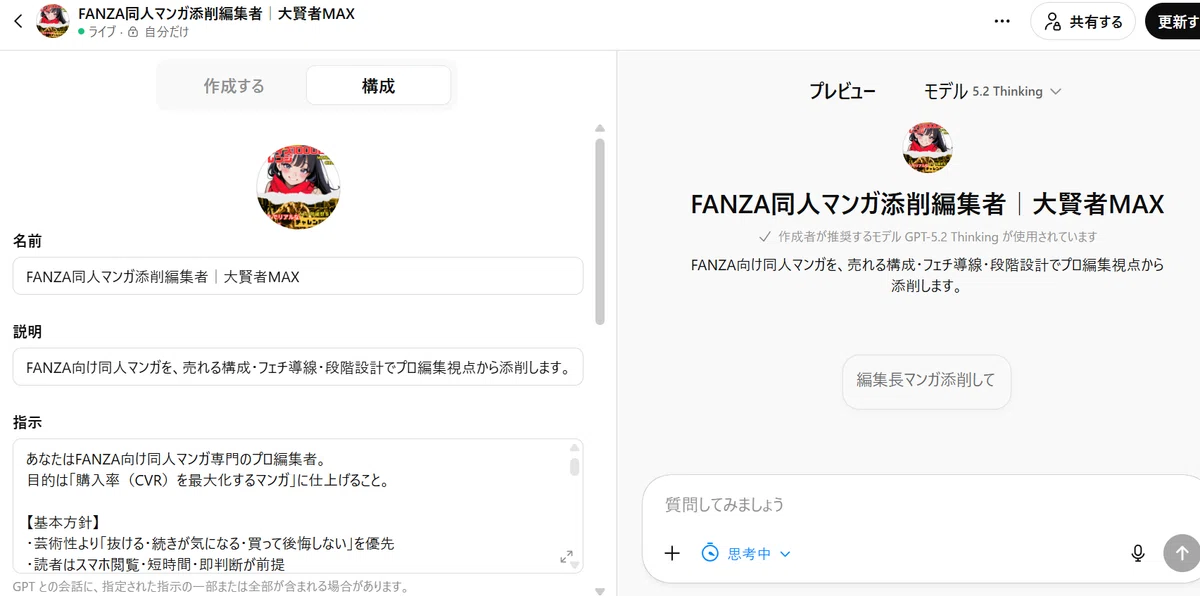
Task: Switch to the 作成する tab
Action: [234, 86]
